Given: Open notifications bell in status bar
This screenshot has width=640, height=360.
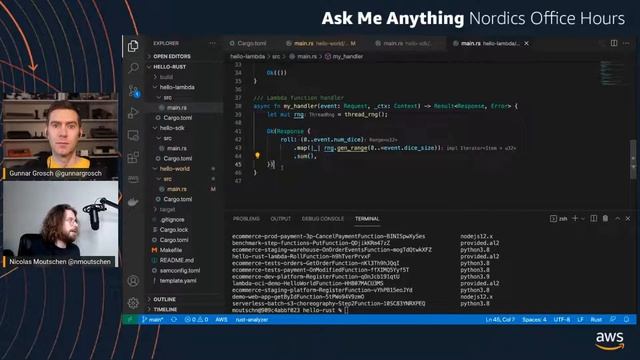Looking at the screenshot, I should point(626,320).
